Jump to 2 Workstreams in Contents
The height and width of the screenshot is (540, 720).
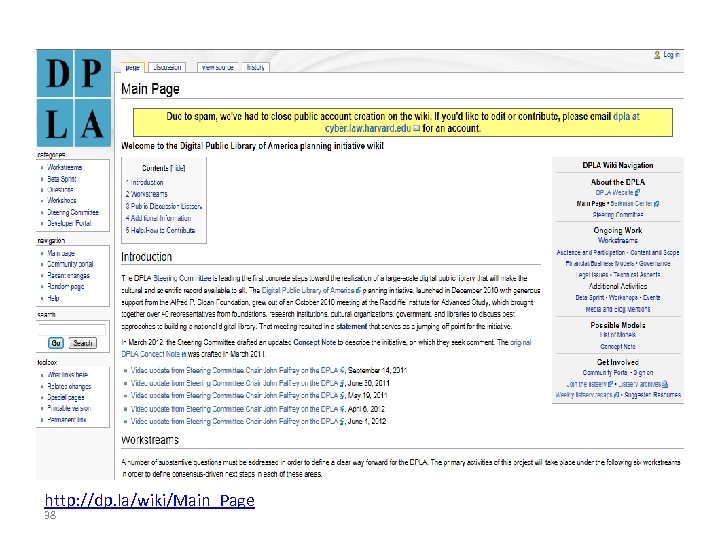pos(146,194)
